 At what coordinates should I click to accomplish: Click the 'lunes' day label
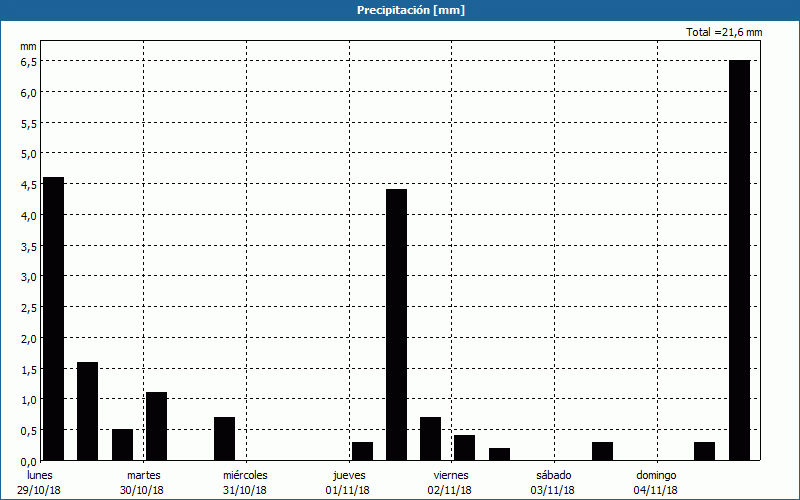click(x=40, y=475)
